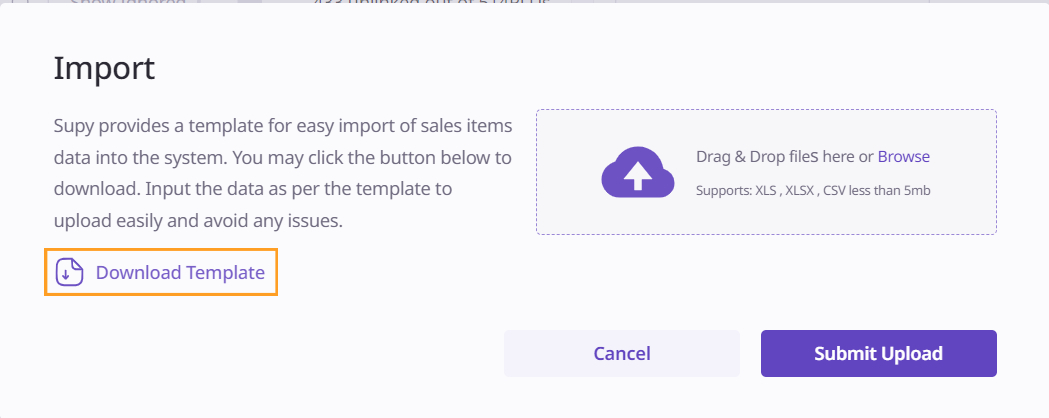Click the purple cloud upload icon
1049x418 pixels.
coord(636,172)
